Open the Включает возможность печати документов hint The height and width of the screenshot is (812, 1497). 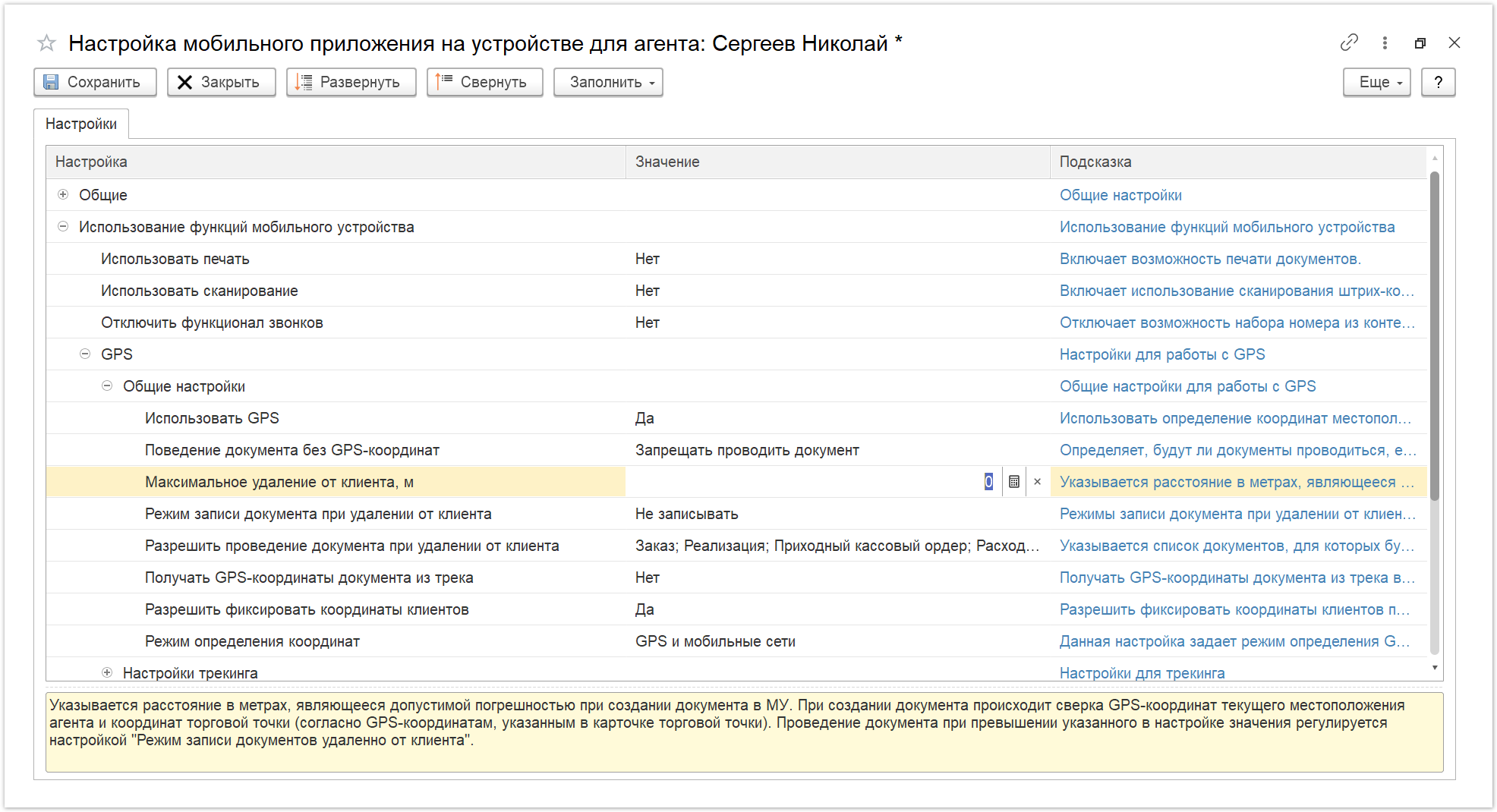coord(1210,259)
